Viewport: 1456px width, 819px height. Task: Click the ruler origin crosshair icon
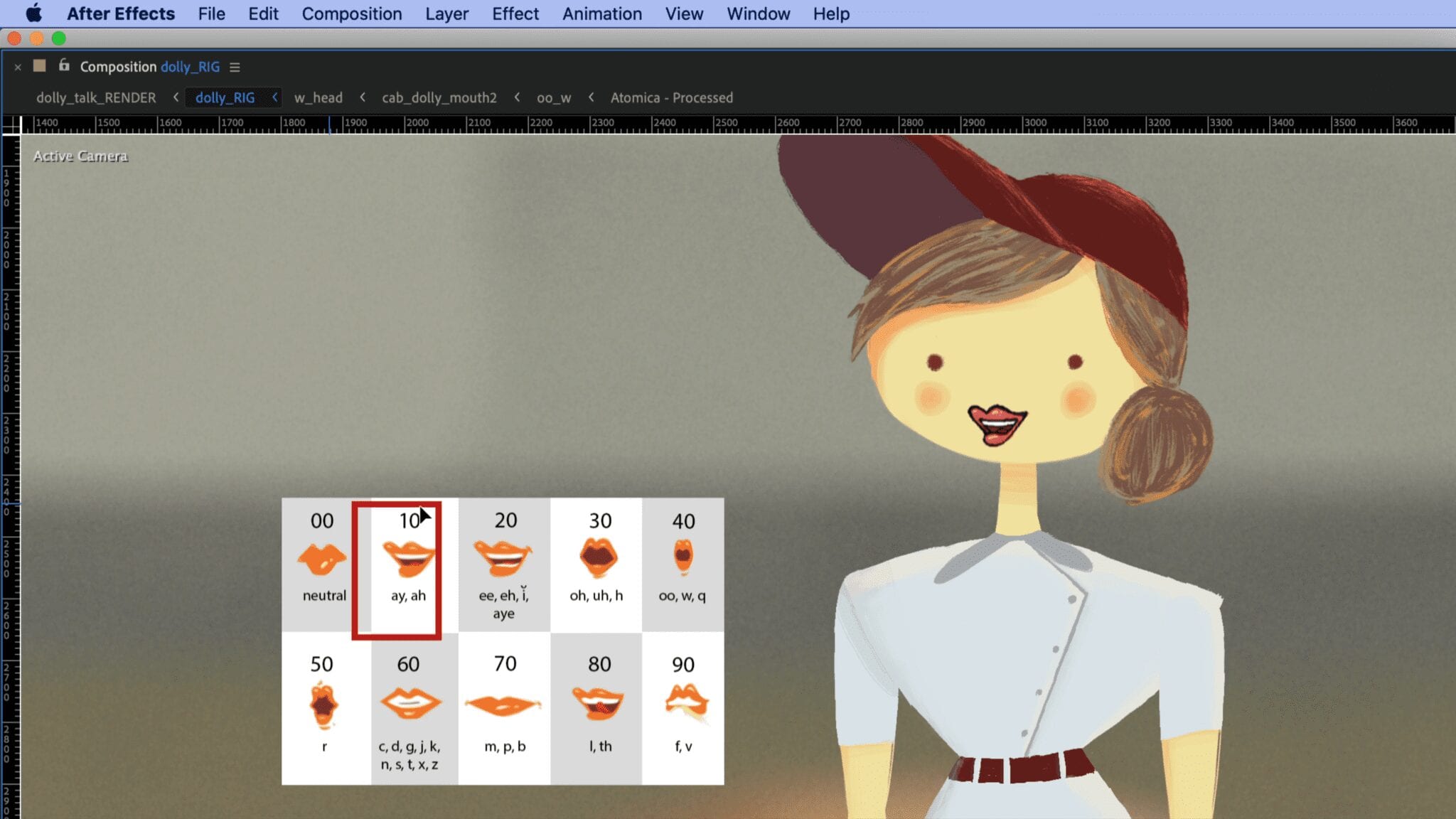11,125
